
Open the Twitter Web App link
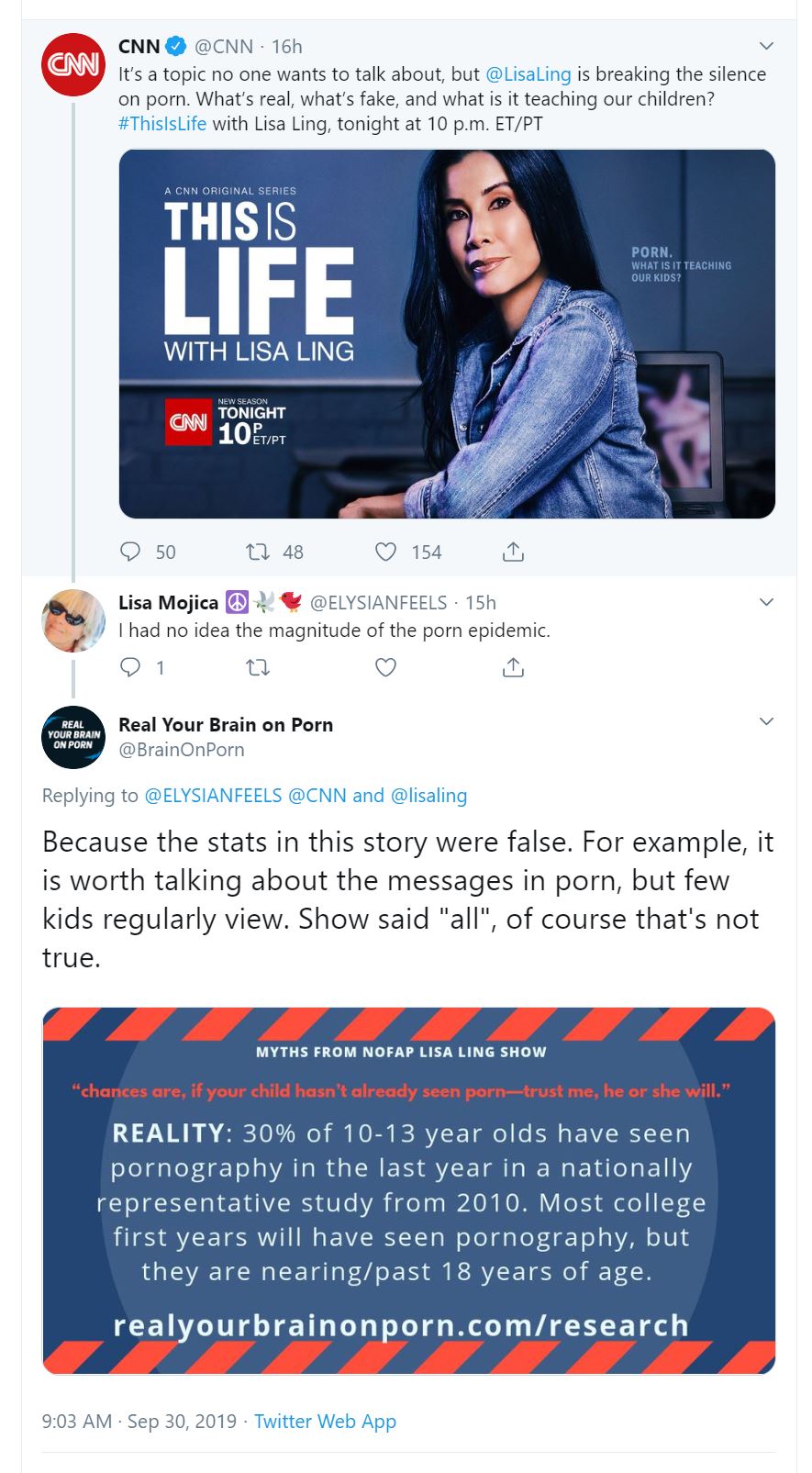click(x=325, y=1422)
